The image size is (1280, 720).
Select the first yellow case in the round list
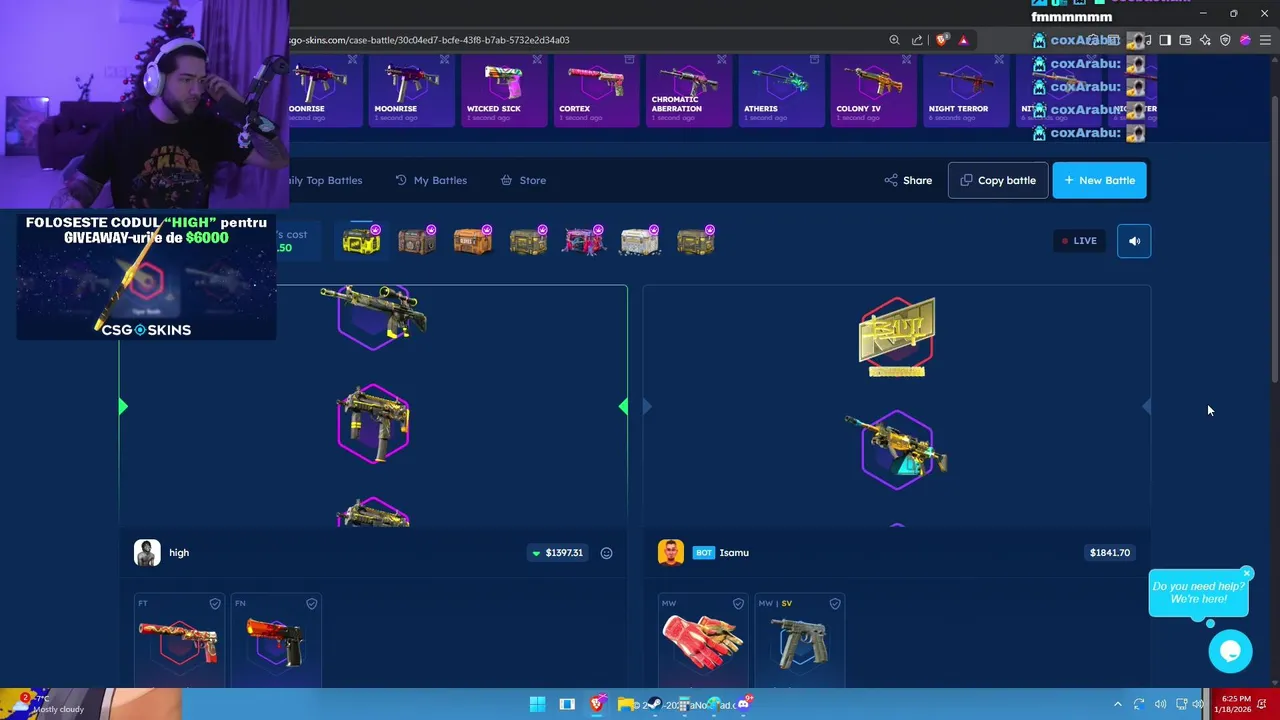[361, 241]
